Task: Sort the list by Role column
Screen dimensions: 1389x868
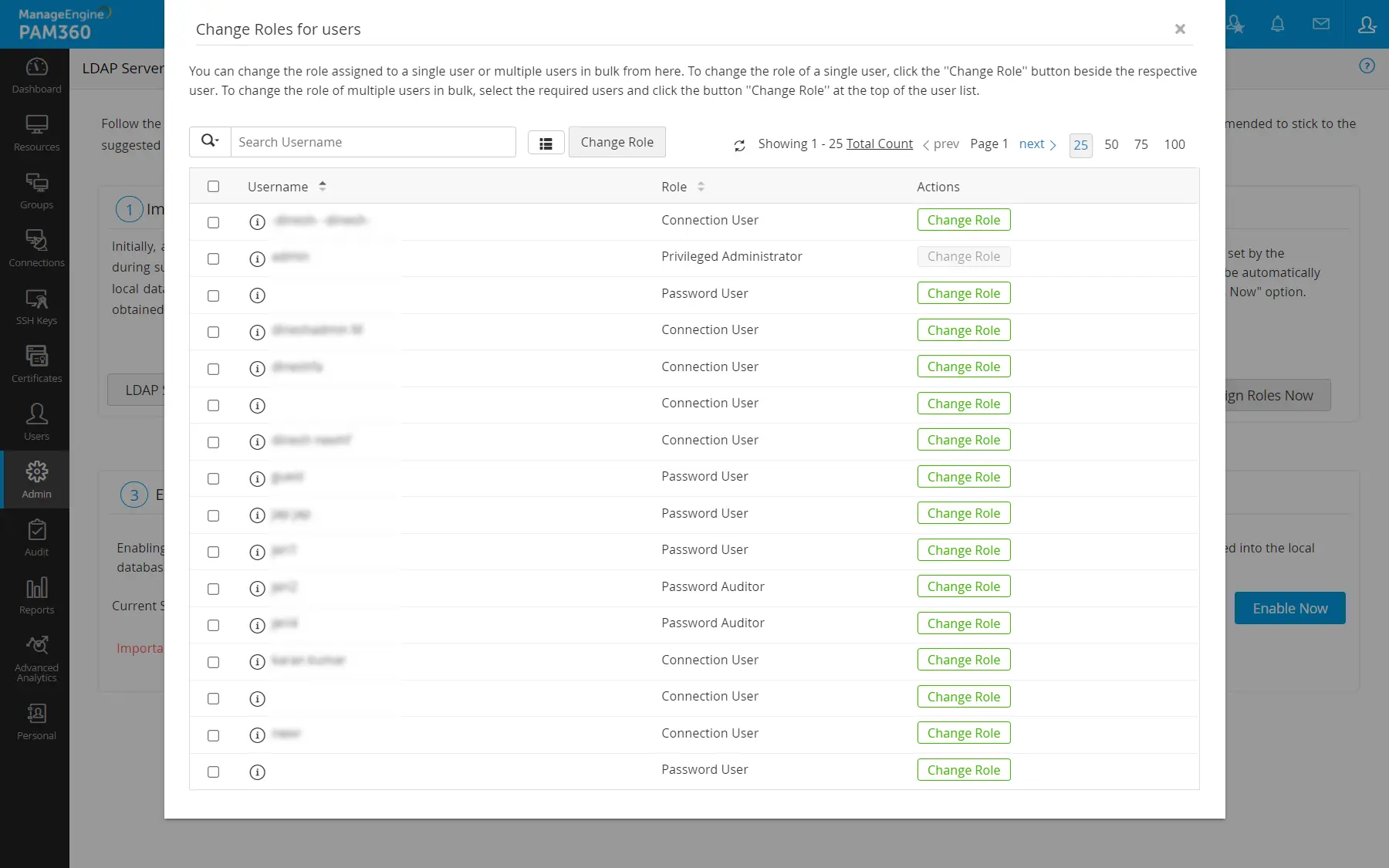Action: tap(701, 186)
